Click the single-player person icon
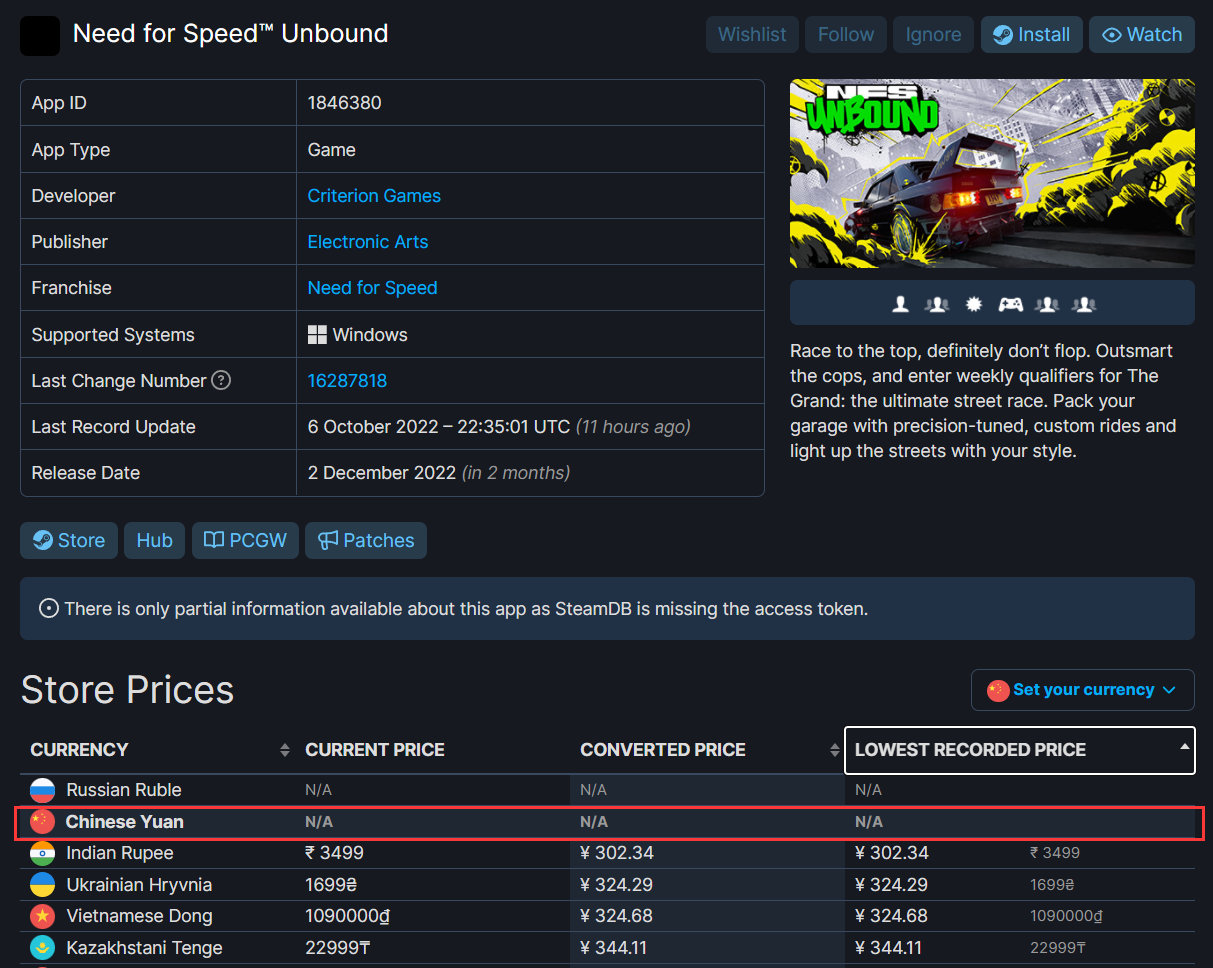1213x968 pixels. tap(900, 304)
